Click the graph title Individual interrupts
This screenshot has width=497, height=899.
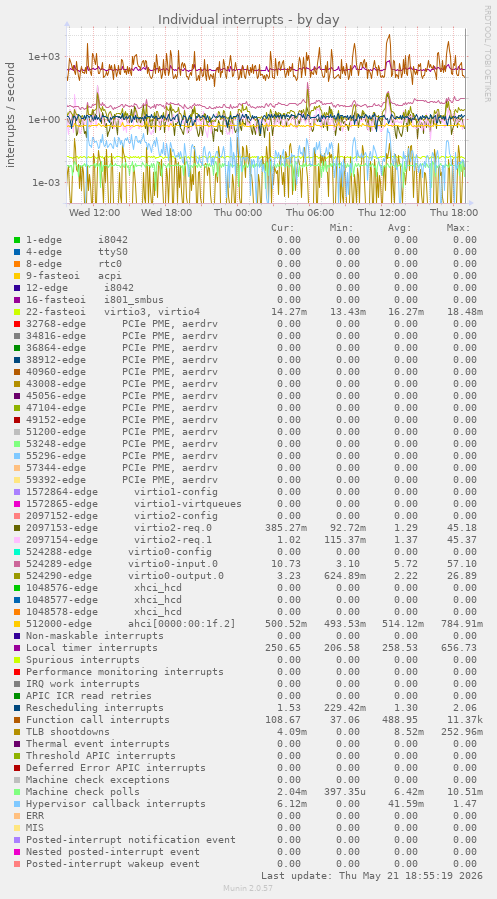[249, 19]
